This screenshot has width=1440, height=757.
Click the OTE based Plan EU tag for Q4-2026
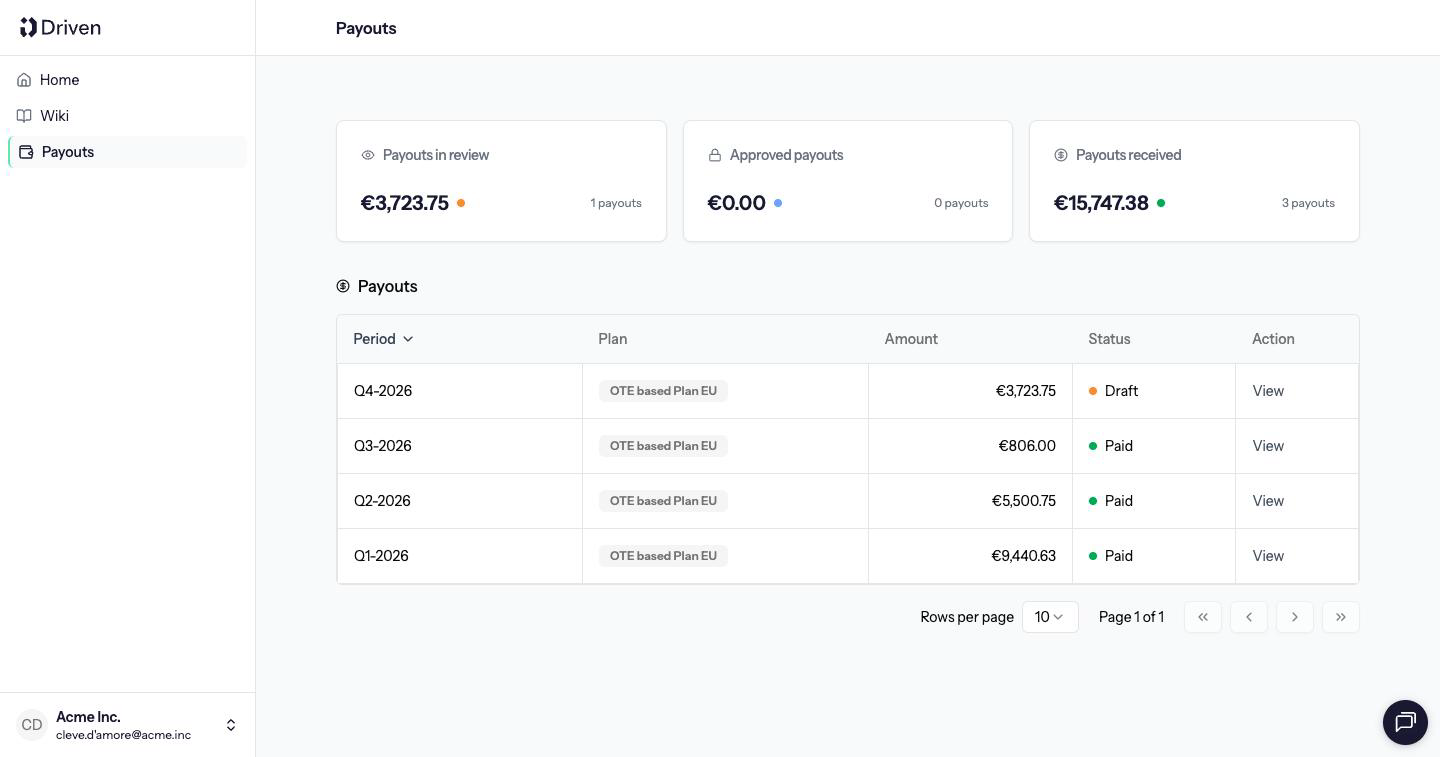tap(663, 391)
